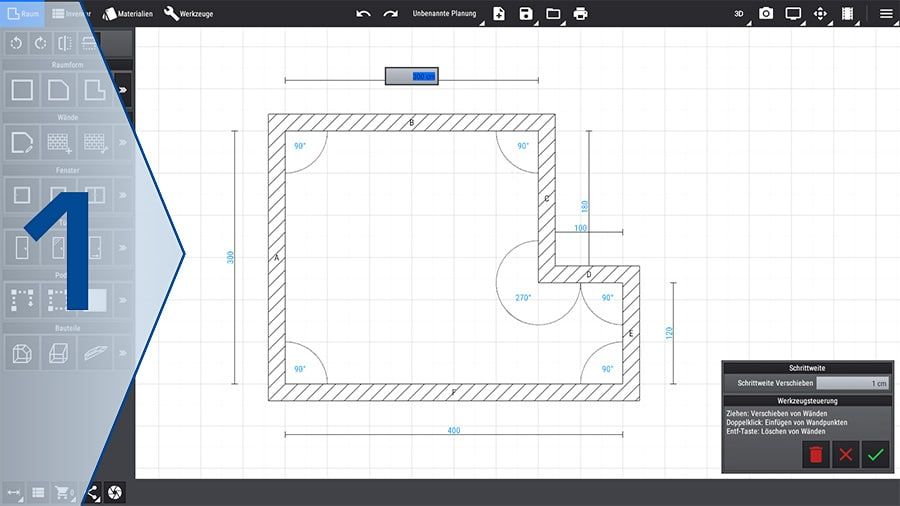Open a plan via the folder icon
900x506 pixels.
[553, 14]
